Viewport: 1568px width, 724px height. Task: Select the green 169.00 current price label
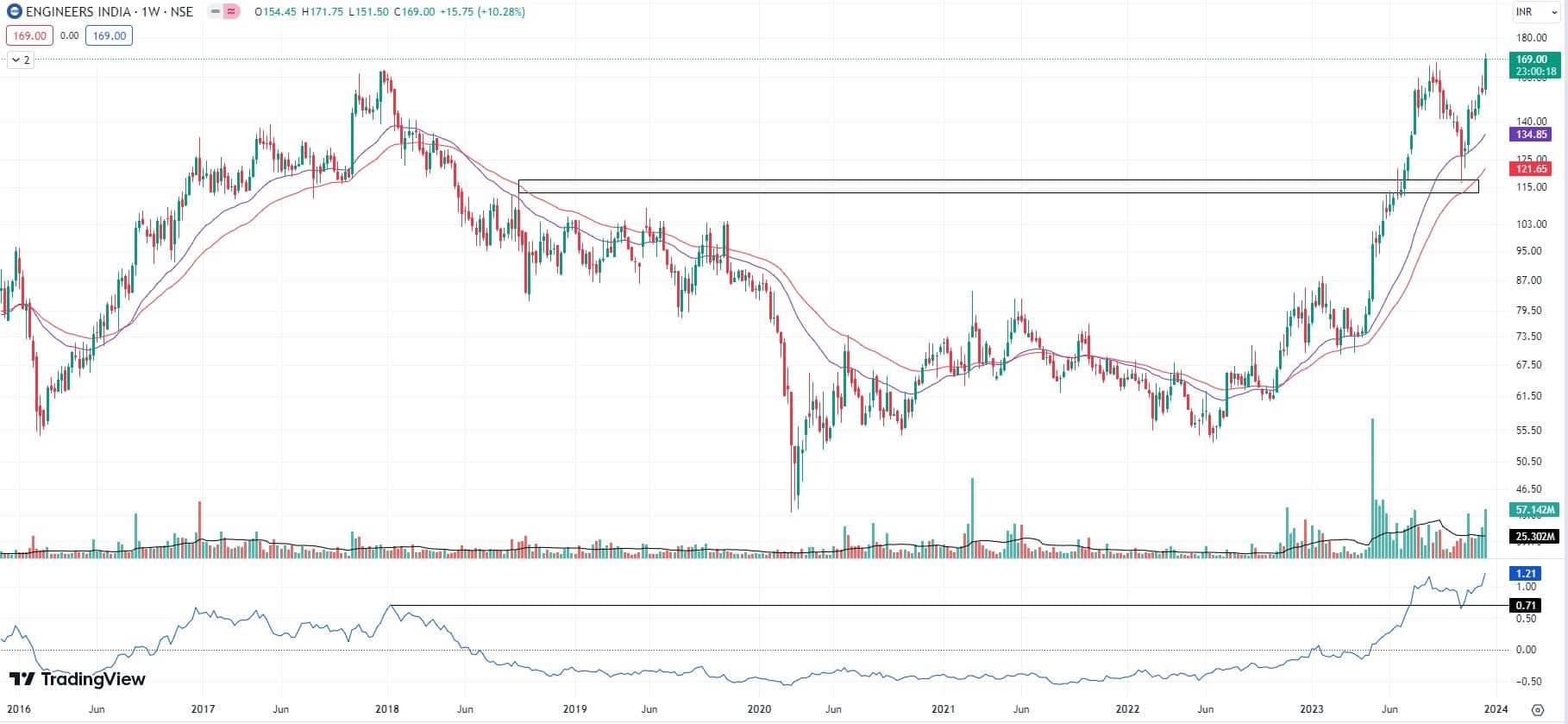(x=1532, y=60)
